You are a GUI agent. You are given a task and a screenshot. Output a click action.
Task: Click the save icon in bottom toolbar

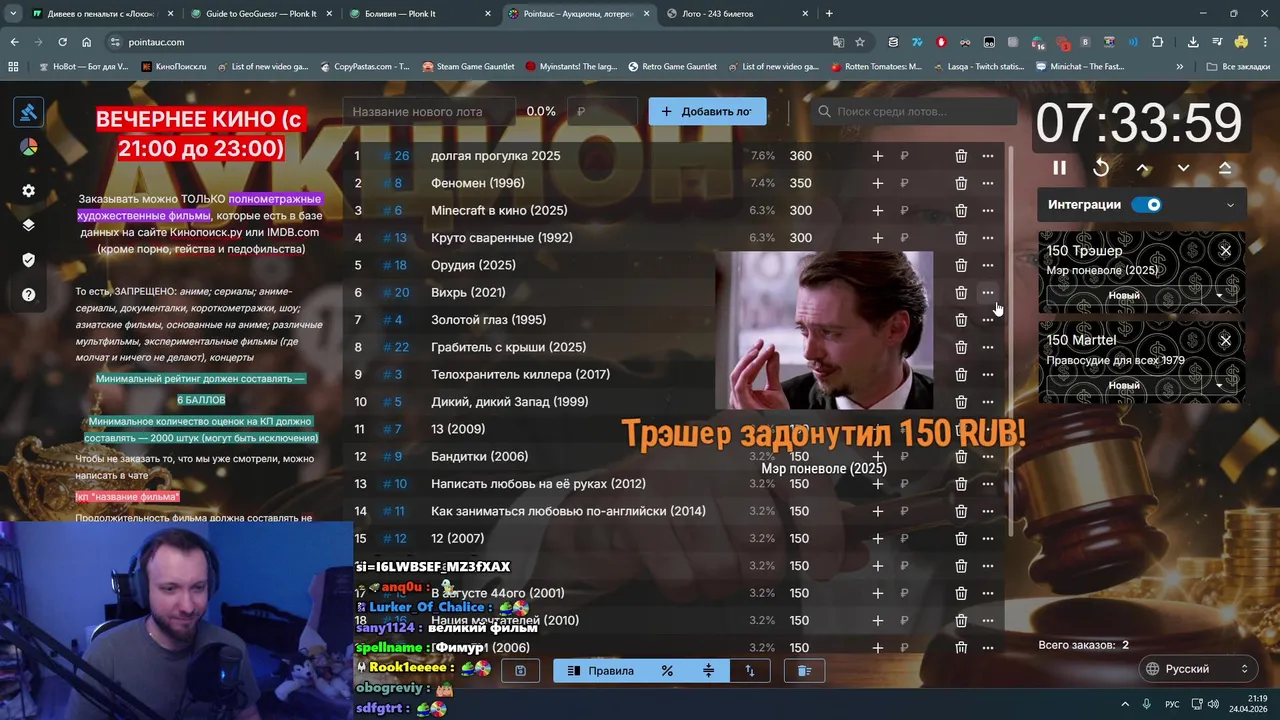(x=520, y=671)
